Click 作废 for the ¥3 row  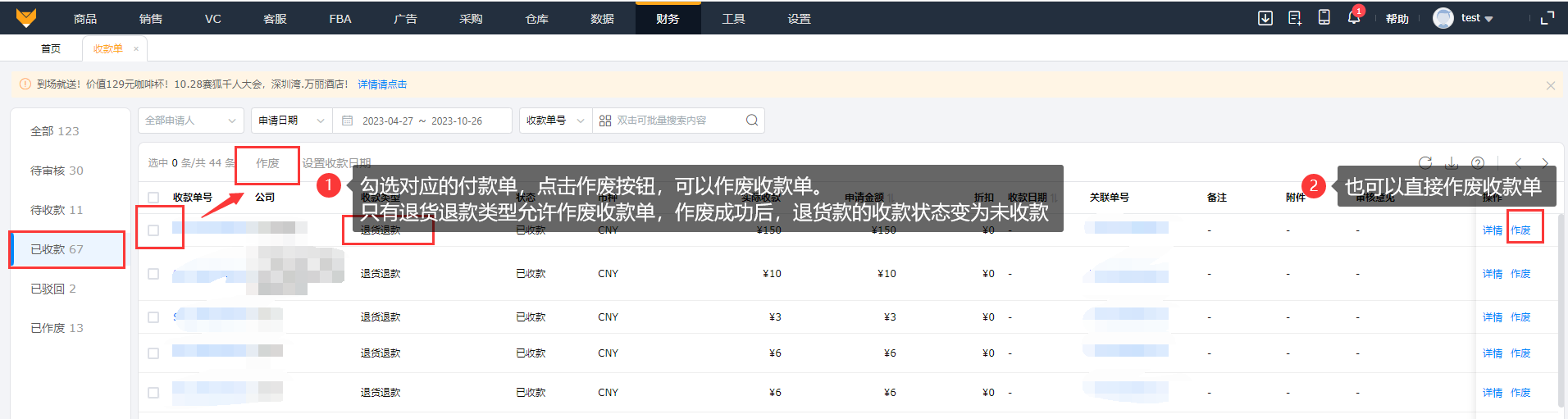[1521, 317]
